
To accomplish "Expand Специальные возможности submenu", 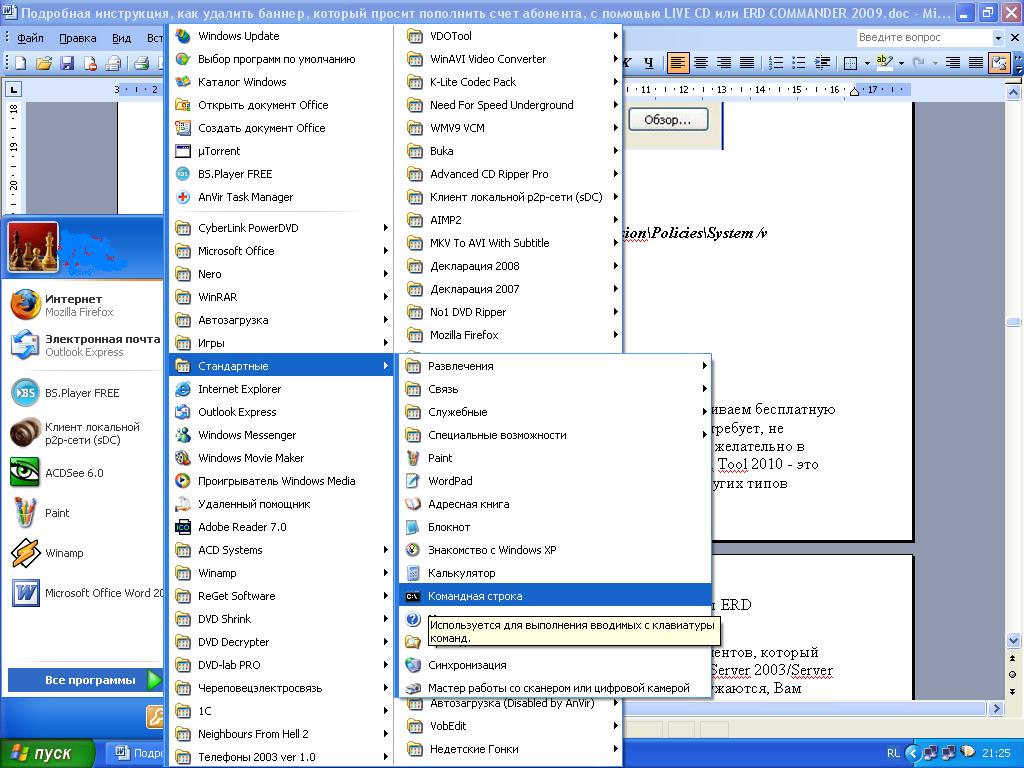I will [554, 435].
